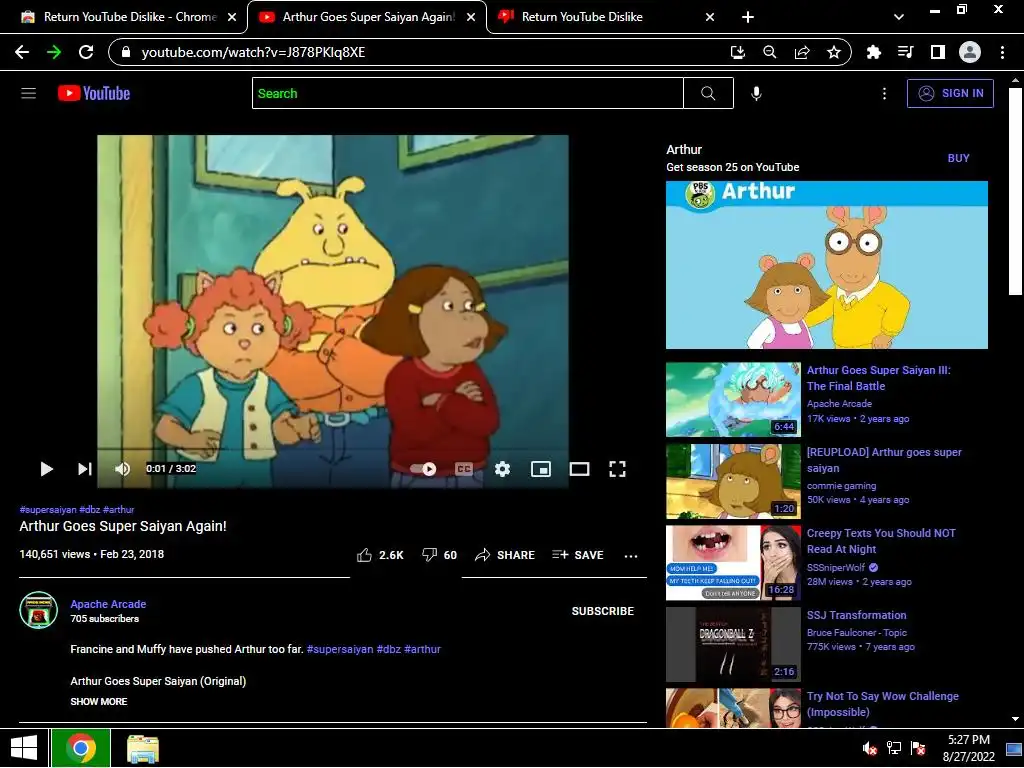1024x768 pixels.
Task: Toggle theater mode view
Action: pyautogui.click(x=579, y=469)
